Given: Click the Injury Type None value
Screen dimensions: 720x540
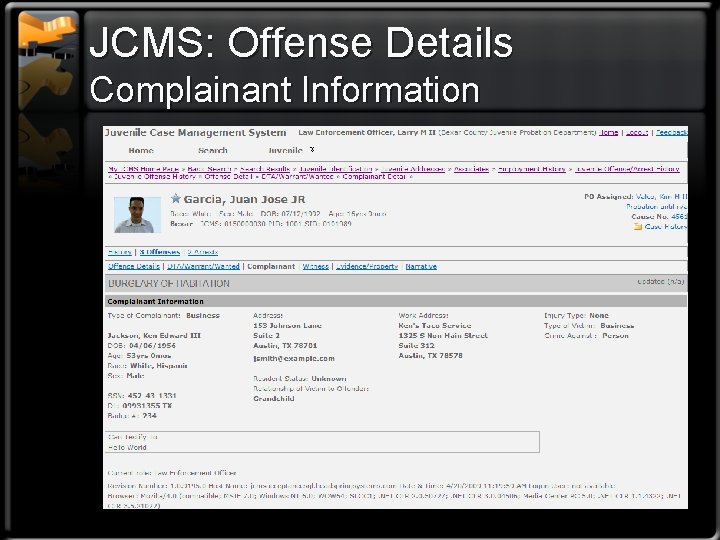Looking at the screenshot, I should coord(599,315).
